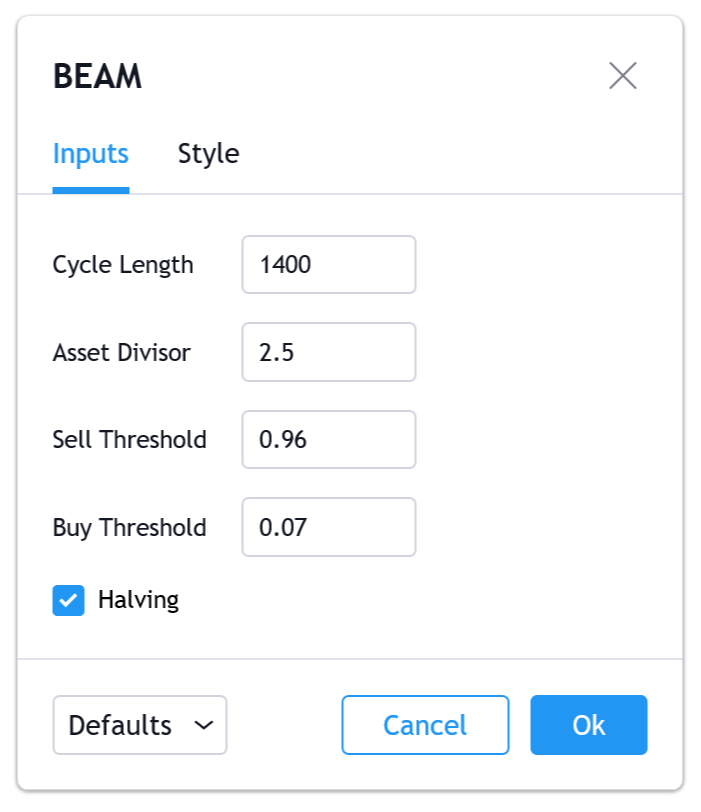Click the BEAM dialog title
The width and height of the screenshot is (701, 812).
pos(97,77)
